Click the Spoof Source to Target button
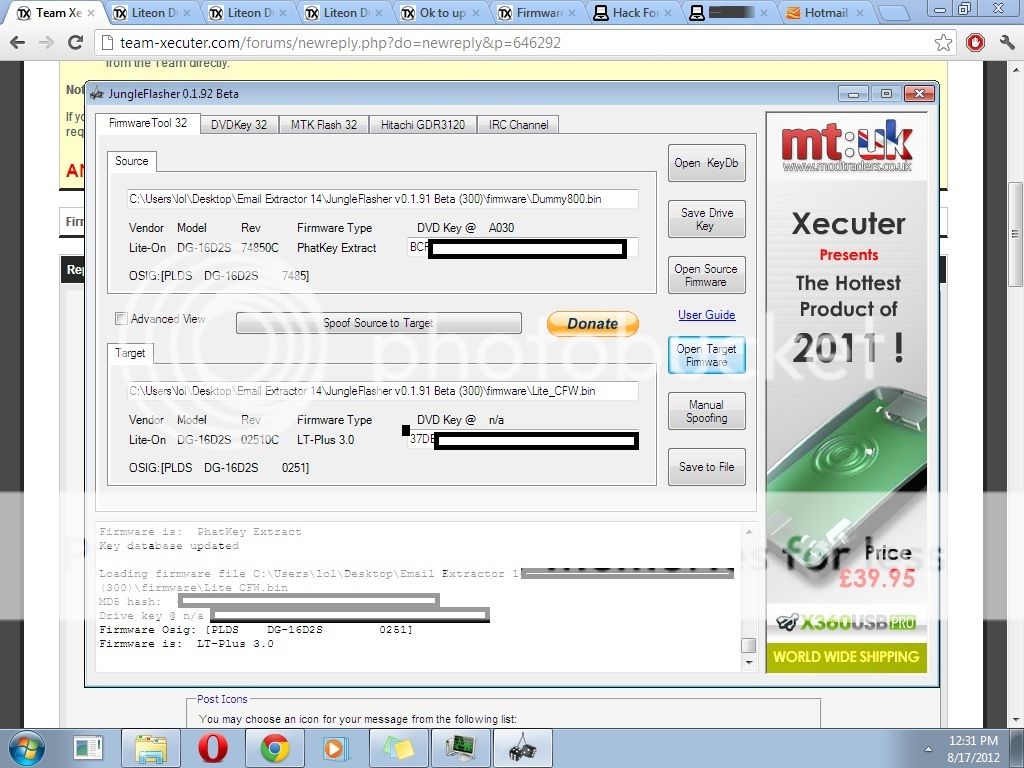 [x=378, y=323]
